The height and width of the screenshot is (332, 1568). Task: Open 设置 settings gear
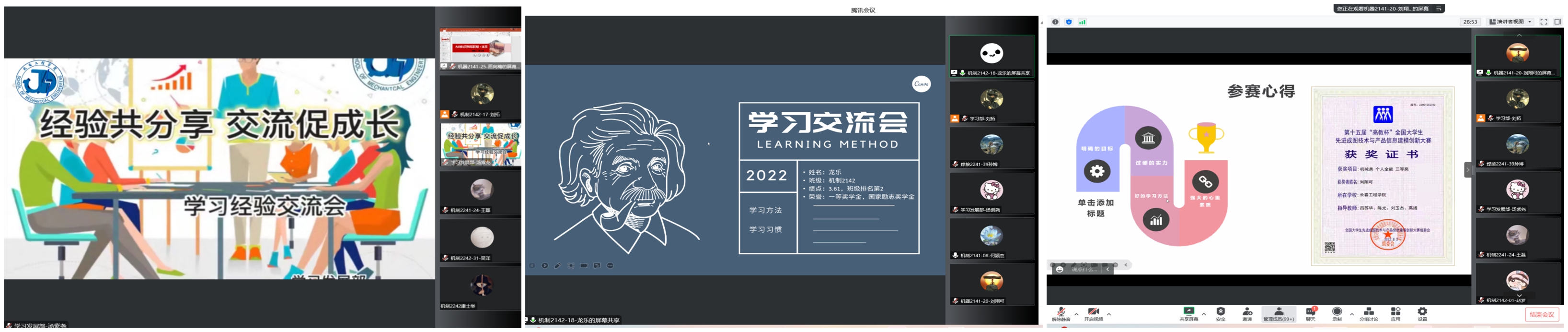coord(1422,315)
